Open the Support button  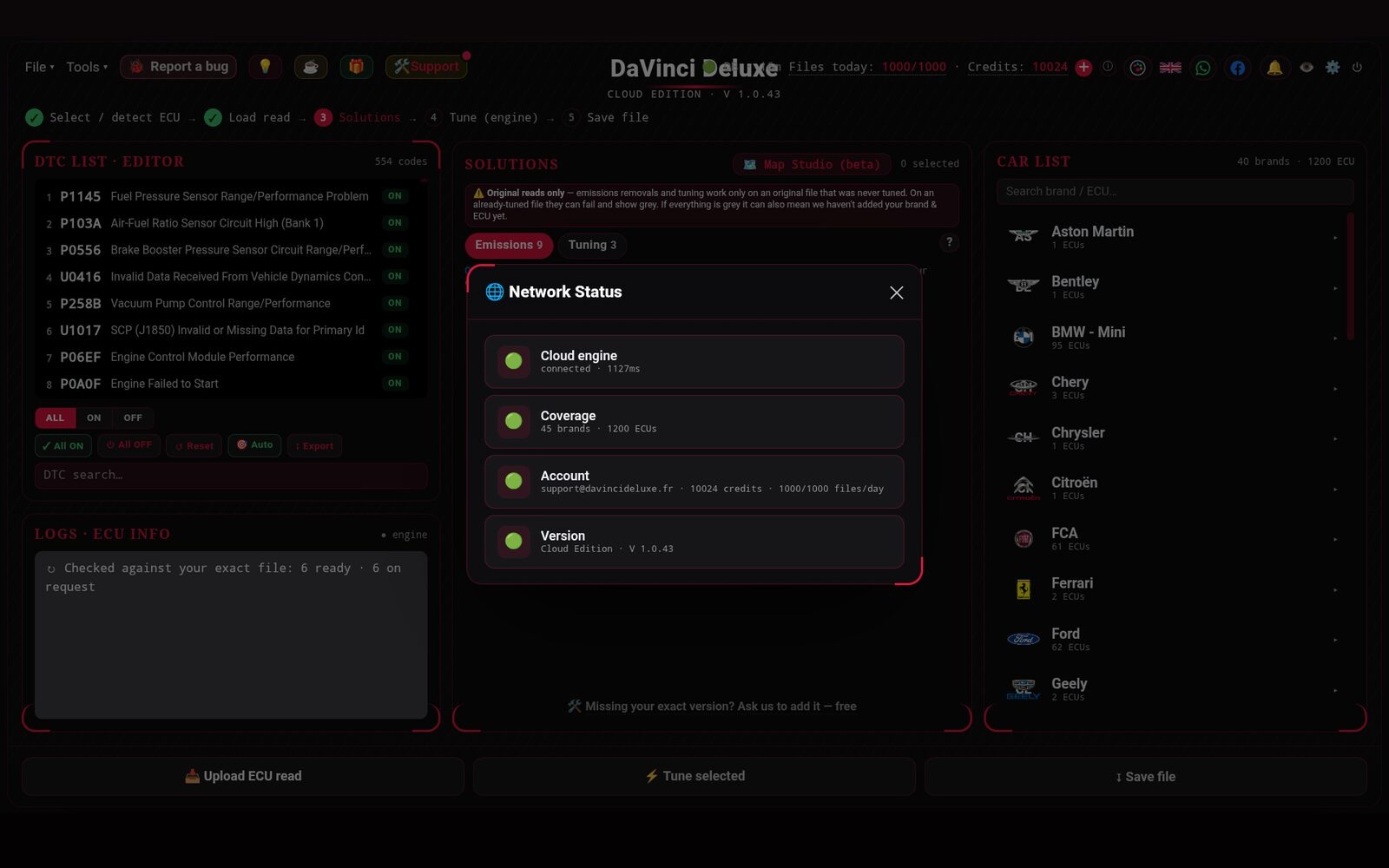coord(426,67)
